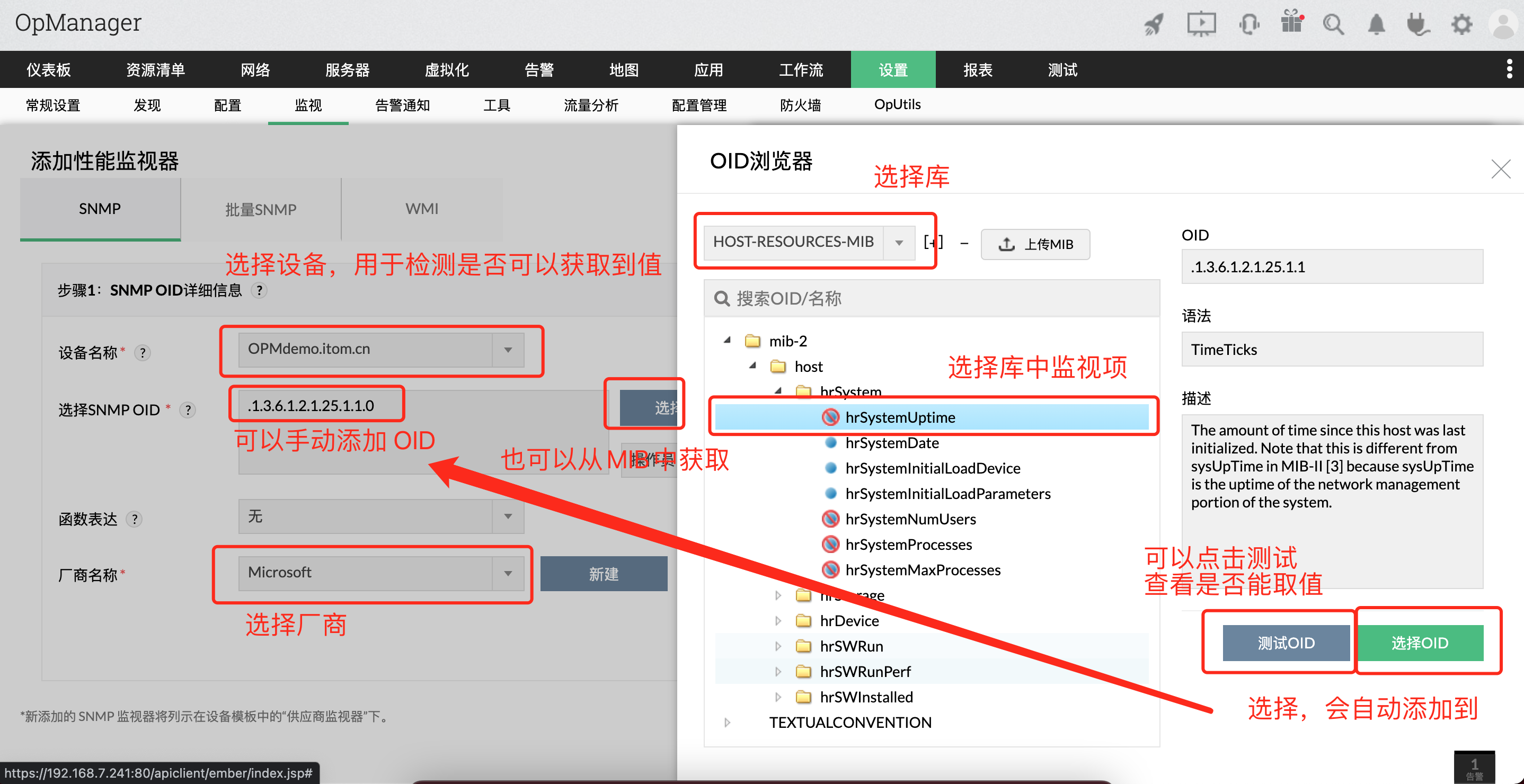Switch to the 批量SNMP tab
Image resolution: width=1524 pixels, height=784 pixels.
261,209
